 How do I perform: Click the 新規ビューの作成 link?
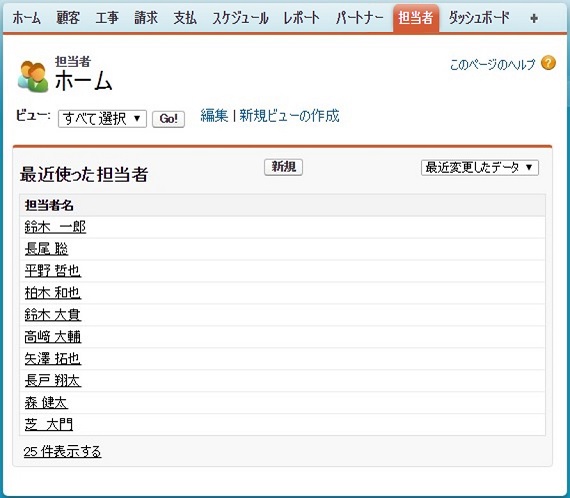(289, 116)
